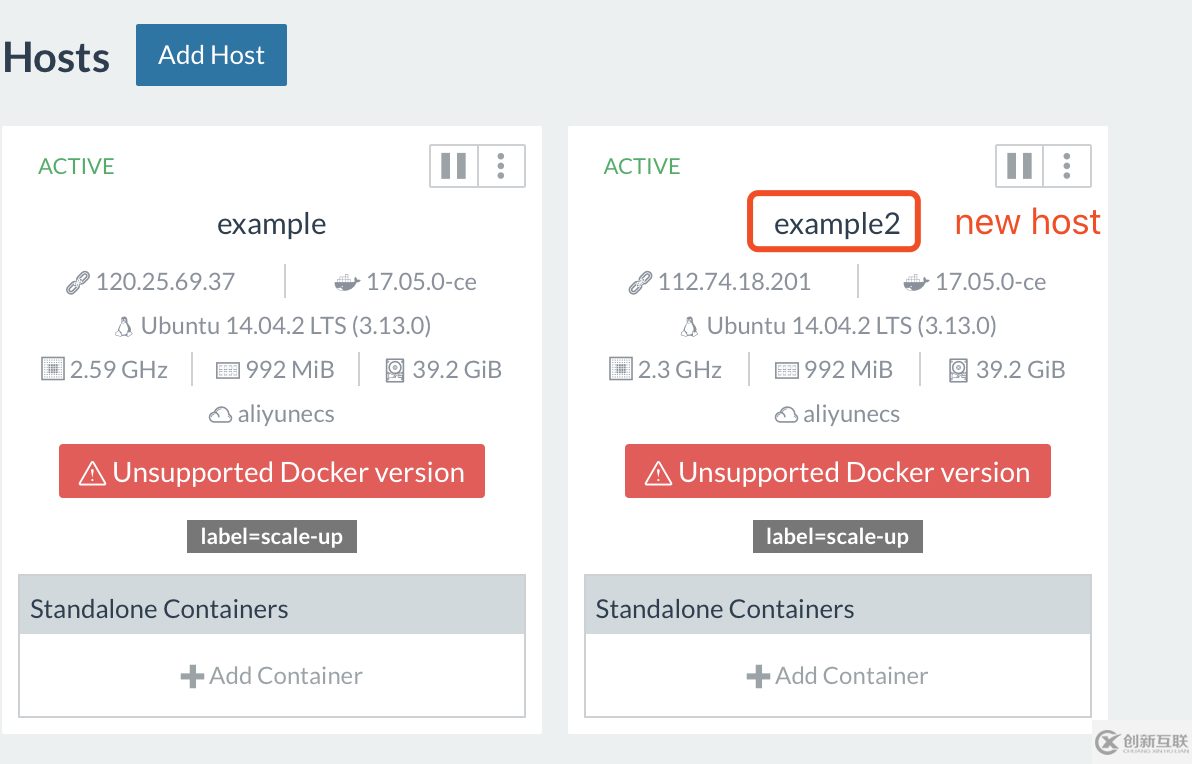Image resolution: width=1192 pixels, height=764 pixels.
Task: Add Container to the example host
Action: [272, 676]
